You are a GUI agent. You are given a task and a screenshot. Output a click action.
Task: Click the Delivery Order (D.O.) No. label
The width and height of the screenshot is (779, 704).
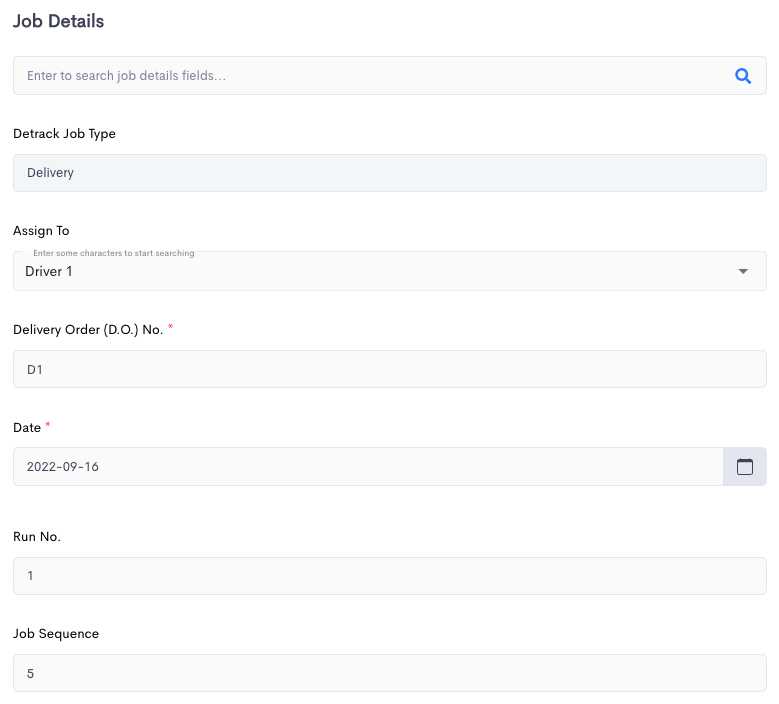[88, 330]
